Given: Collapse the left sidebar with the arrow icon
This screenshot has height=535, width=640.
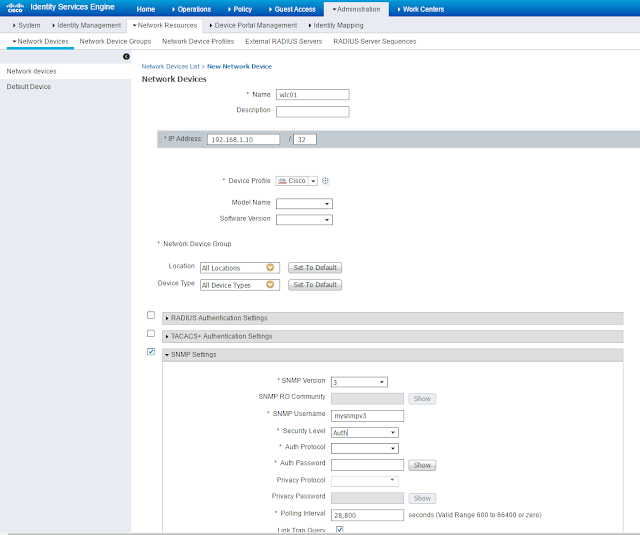Looking at the screenshot, I should (x=126, y=57).
